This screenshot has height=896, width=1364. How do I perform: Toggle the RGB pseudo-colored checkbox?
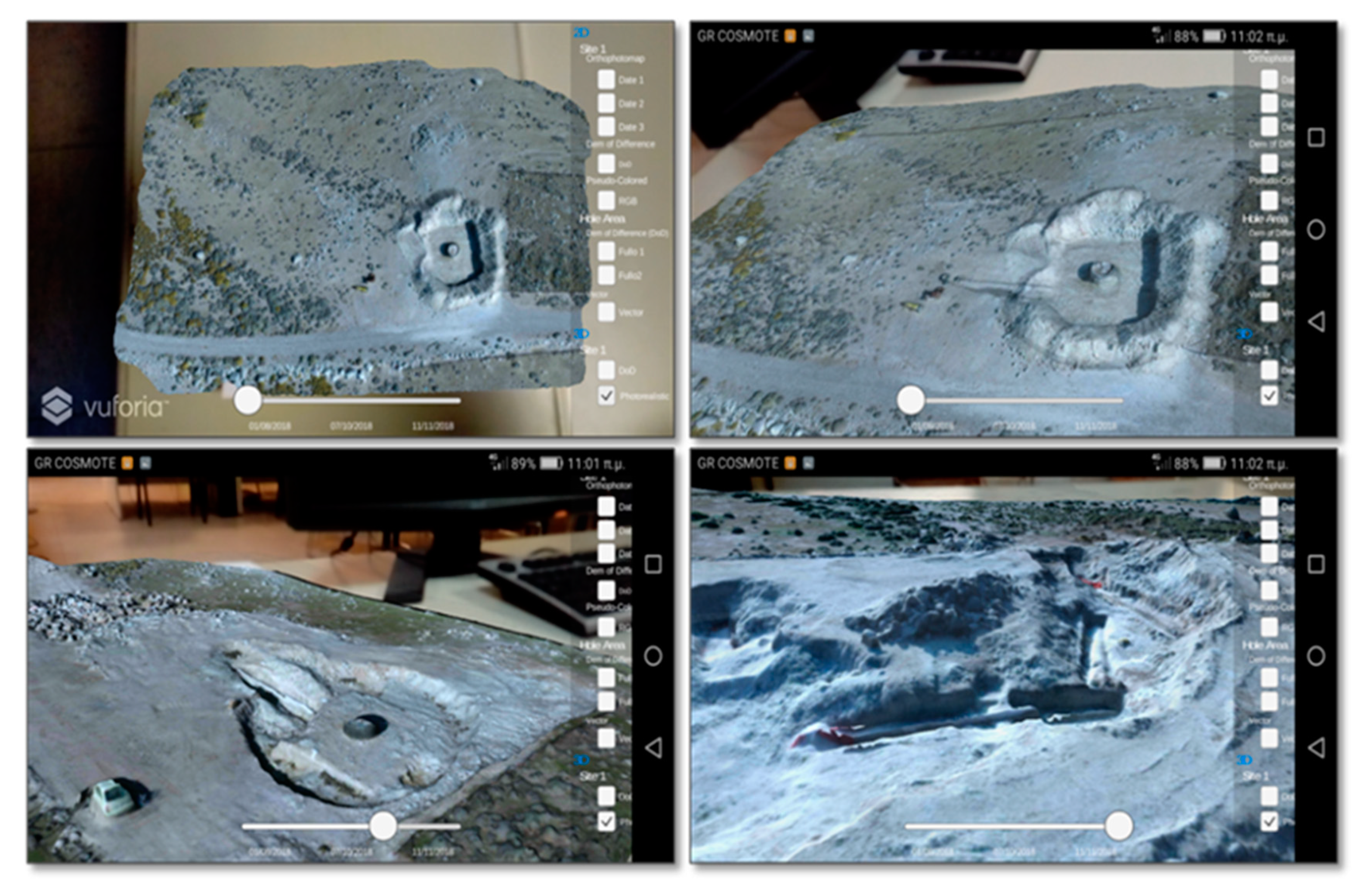pos(606,201)
